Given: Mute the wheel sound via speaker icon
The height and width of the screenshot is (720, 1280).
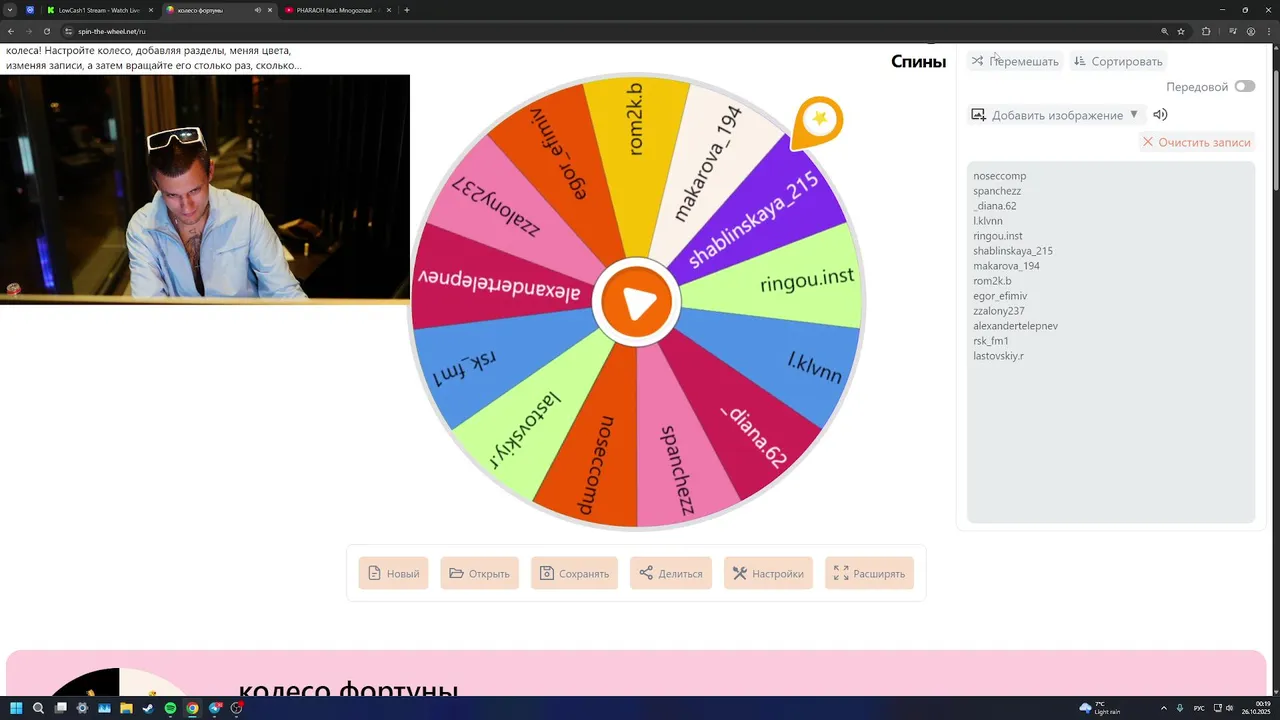Looking at the screenshot, I should [1160, 115].
